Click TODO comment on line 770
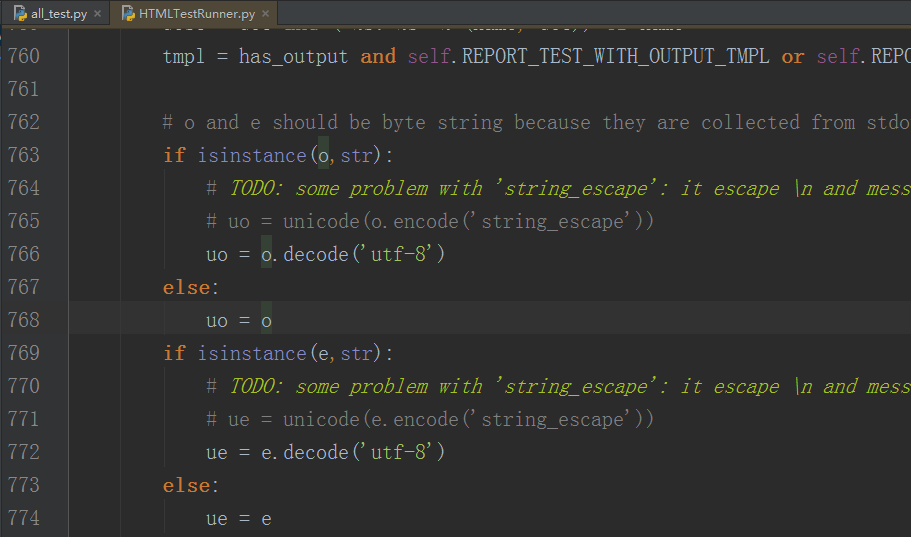Viewport: 911px width, 537px height. tap(558, 387)
